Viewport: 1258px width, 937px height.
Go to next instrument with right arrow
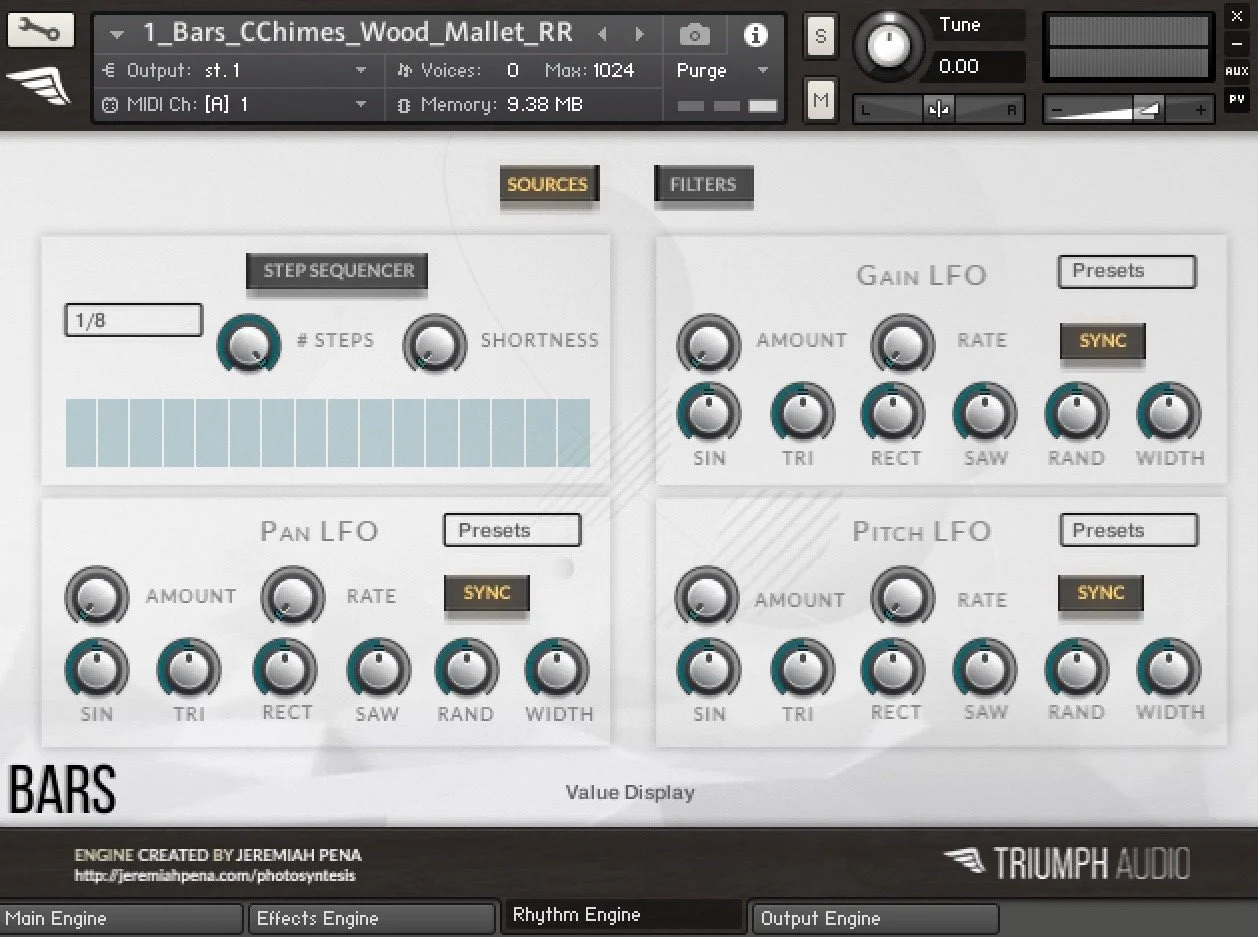(x=639, y=34)
